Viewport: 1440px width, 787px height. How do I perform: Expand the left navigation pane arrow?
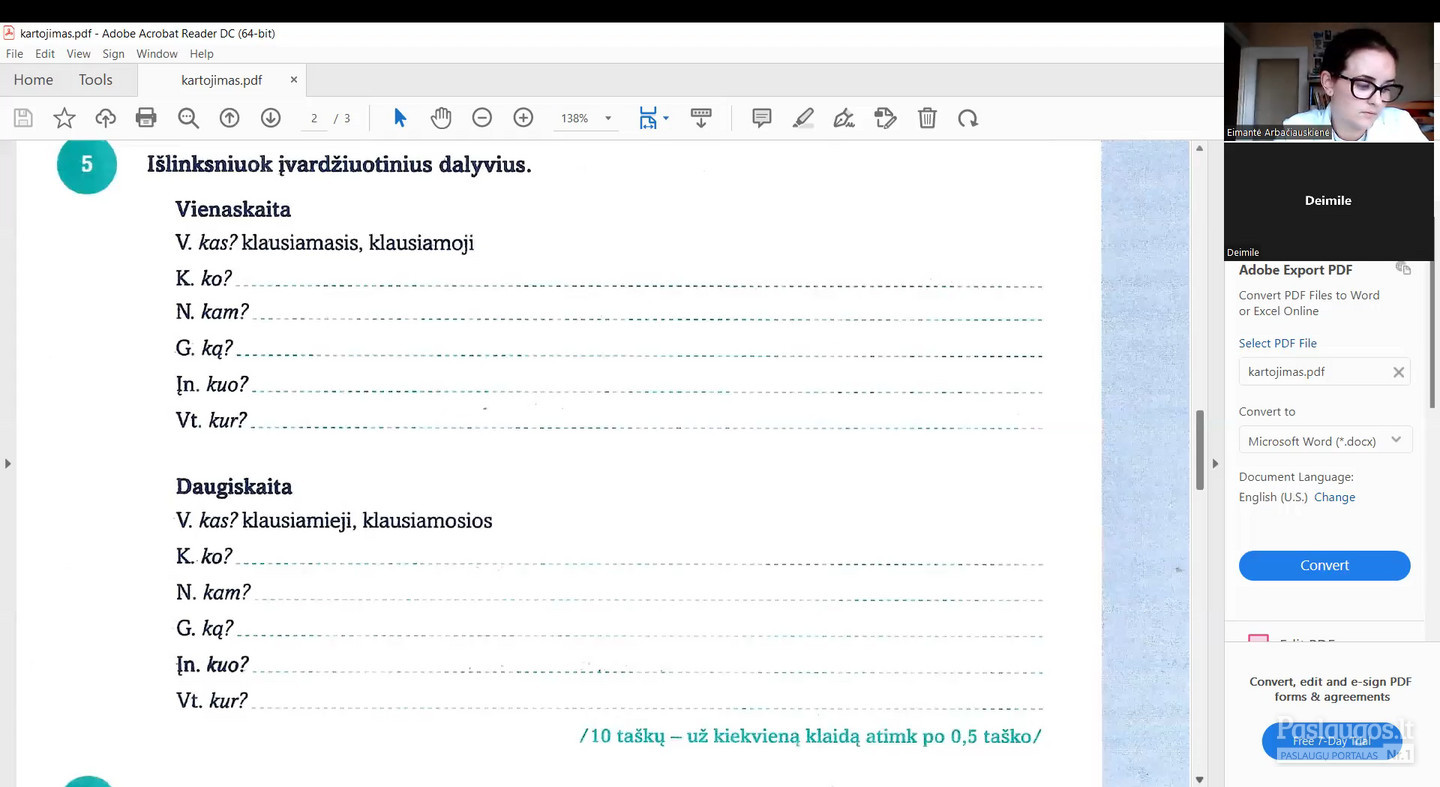[x=8, y=464]
